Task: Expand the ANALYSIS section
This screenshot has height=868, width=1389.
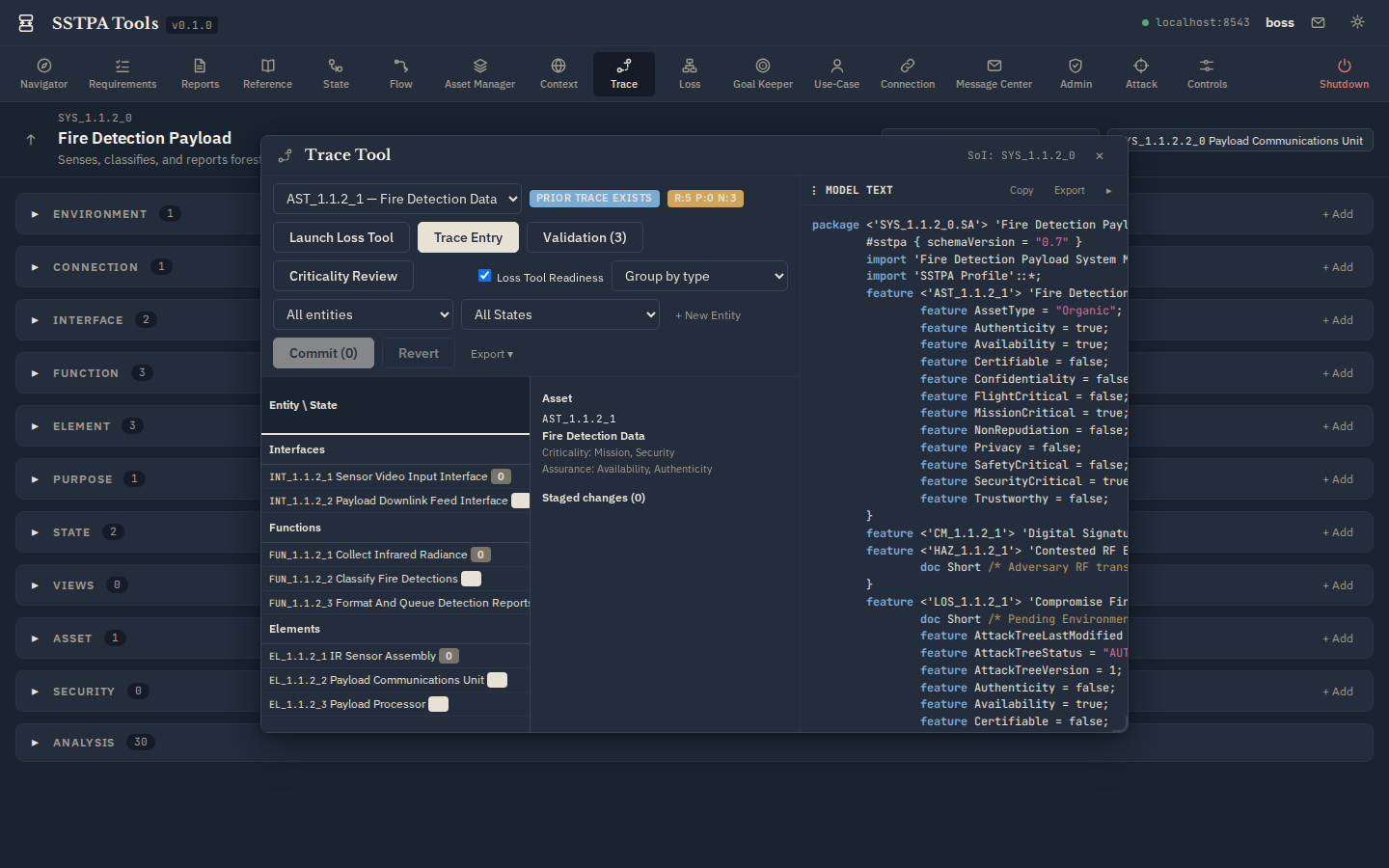Action: tap(35, 743)
